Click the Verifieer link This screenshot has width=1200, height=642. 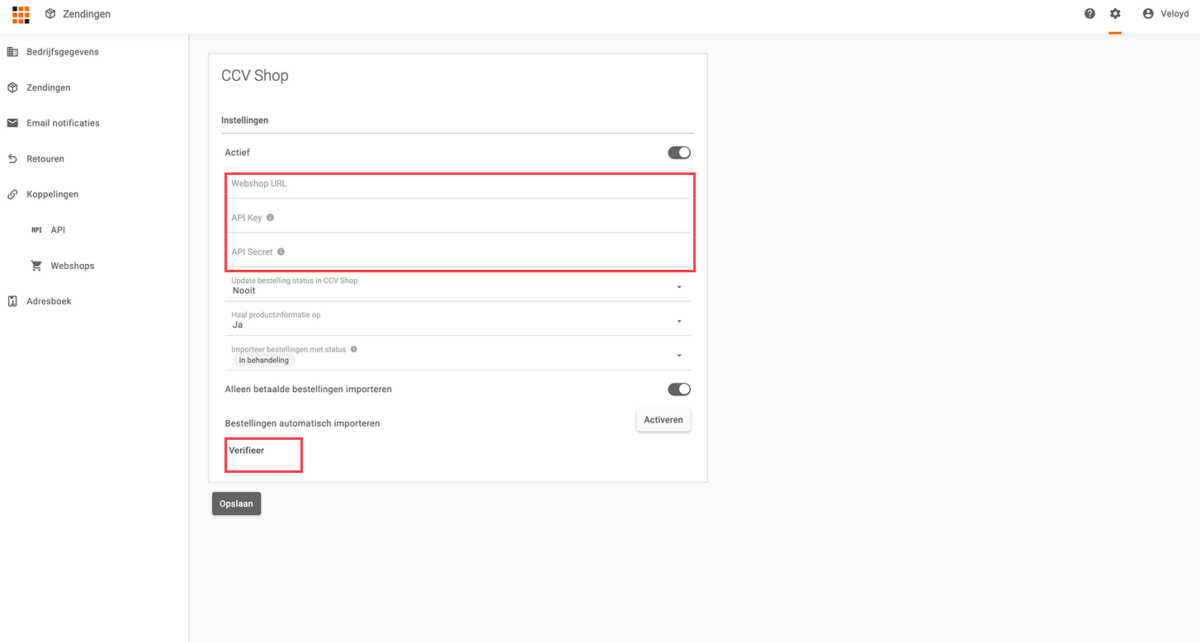[247, 451]
